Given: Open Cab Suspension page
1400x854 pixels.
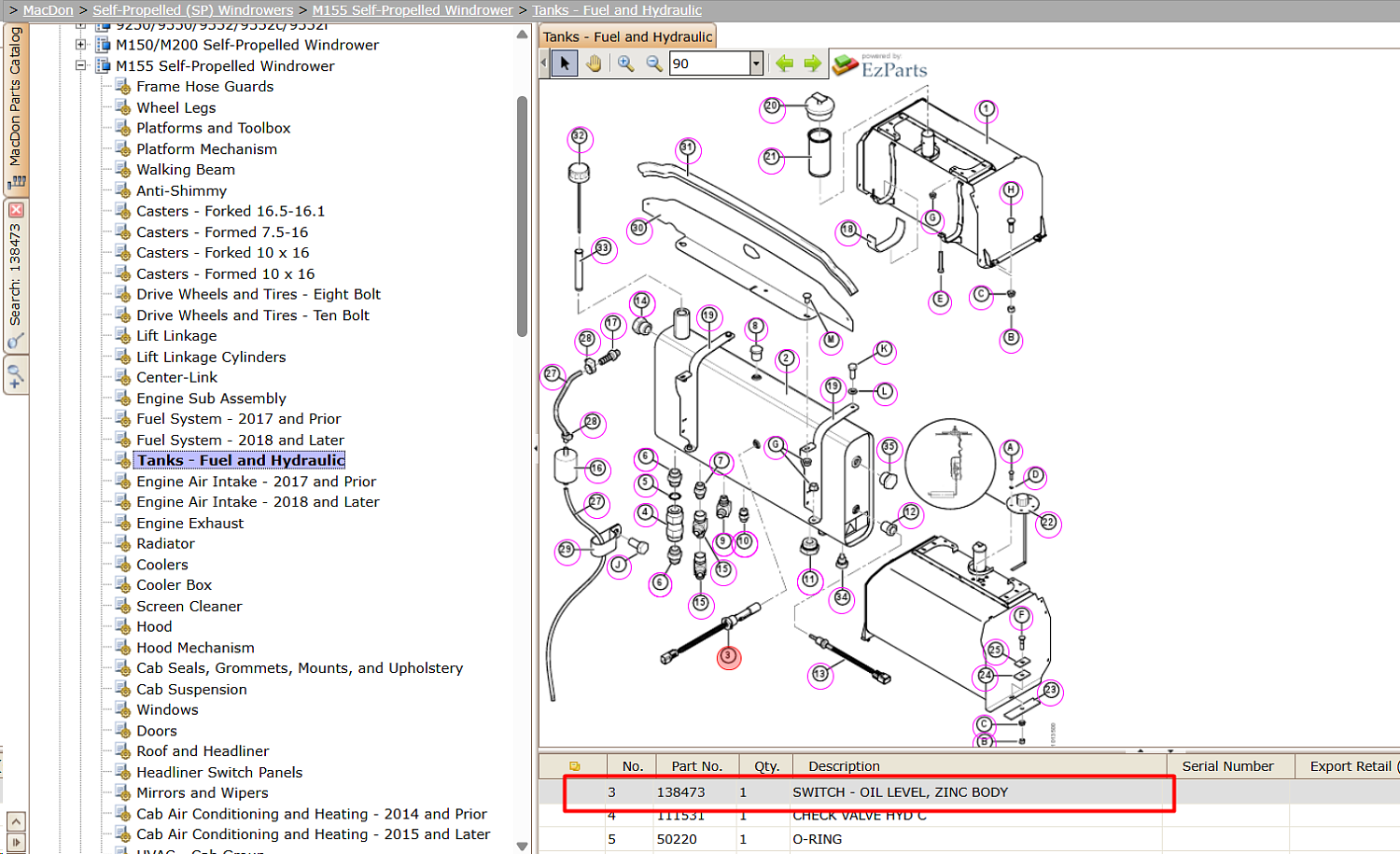Looking at the screenshot, I should point(191,689).
